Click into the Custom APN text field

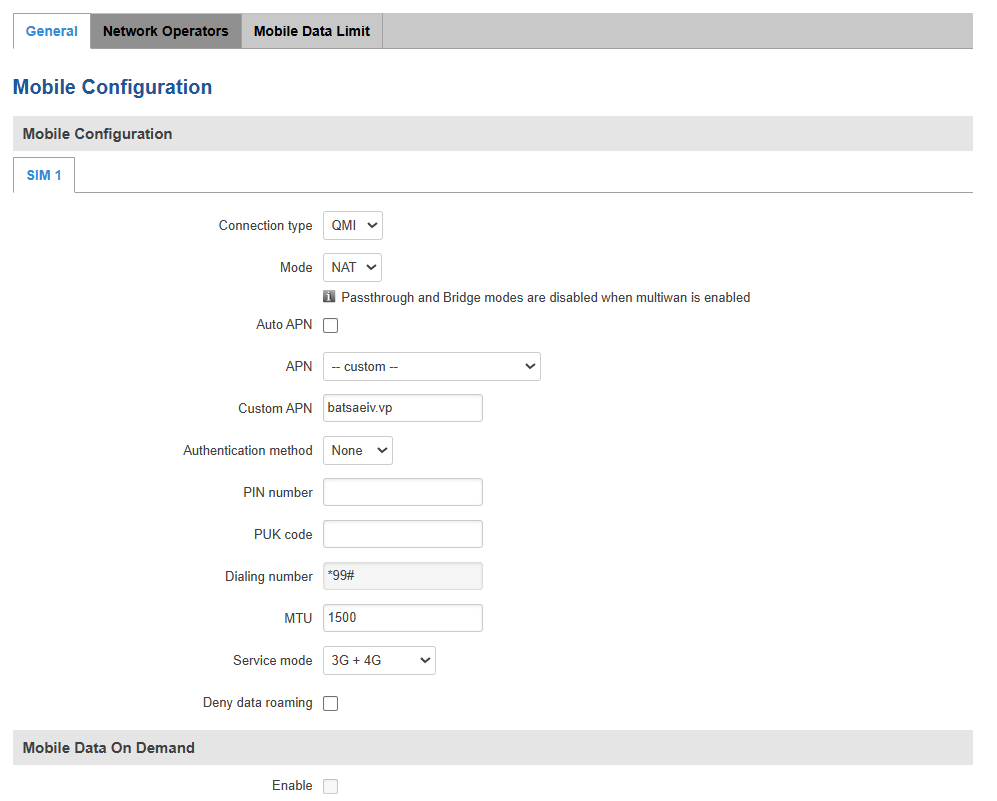[402, 409]
